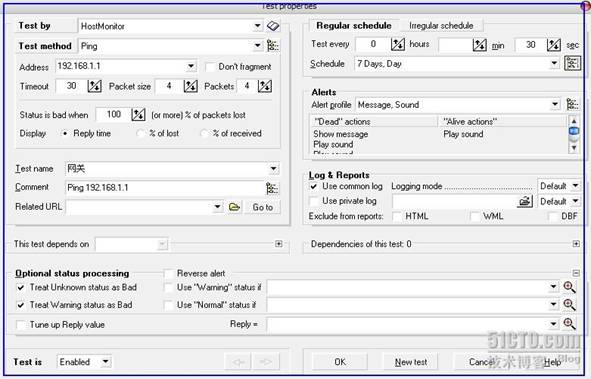Click the alert actions scroll down arrow

point(574,148)
